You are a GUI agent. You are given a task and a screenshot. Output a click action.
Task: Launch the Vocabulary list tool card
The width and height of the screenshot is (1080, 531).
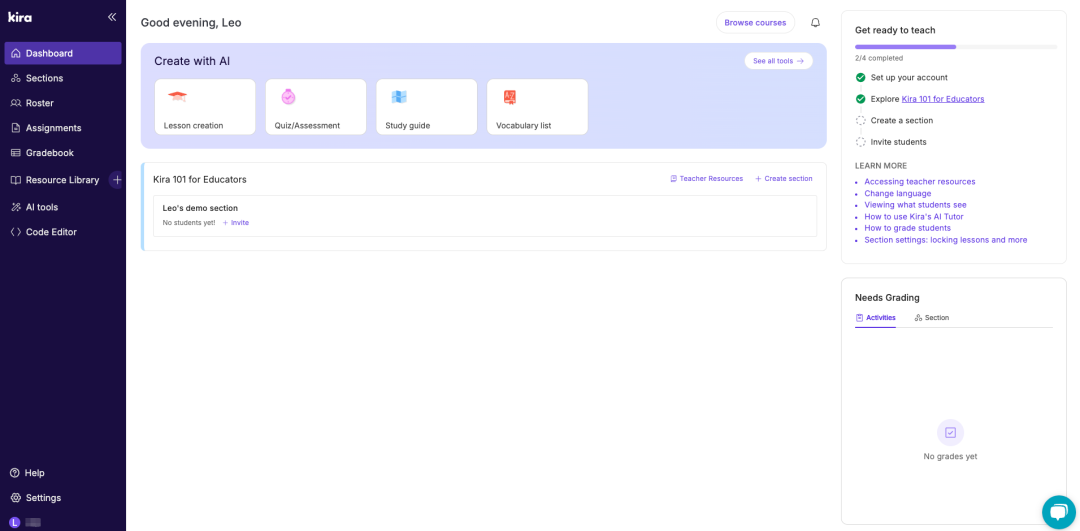pos(537,107)
